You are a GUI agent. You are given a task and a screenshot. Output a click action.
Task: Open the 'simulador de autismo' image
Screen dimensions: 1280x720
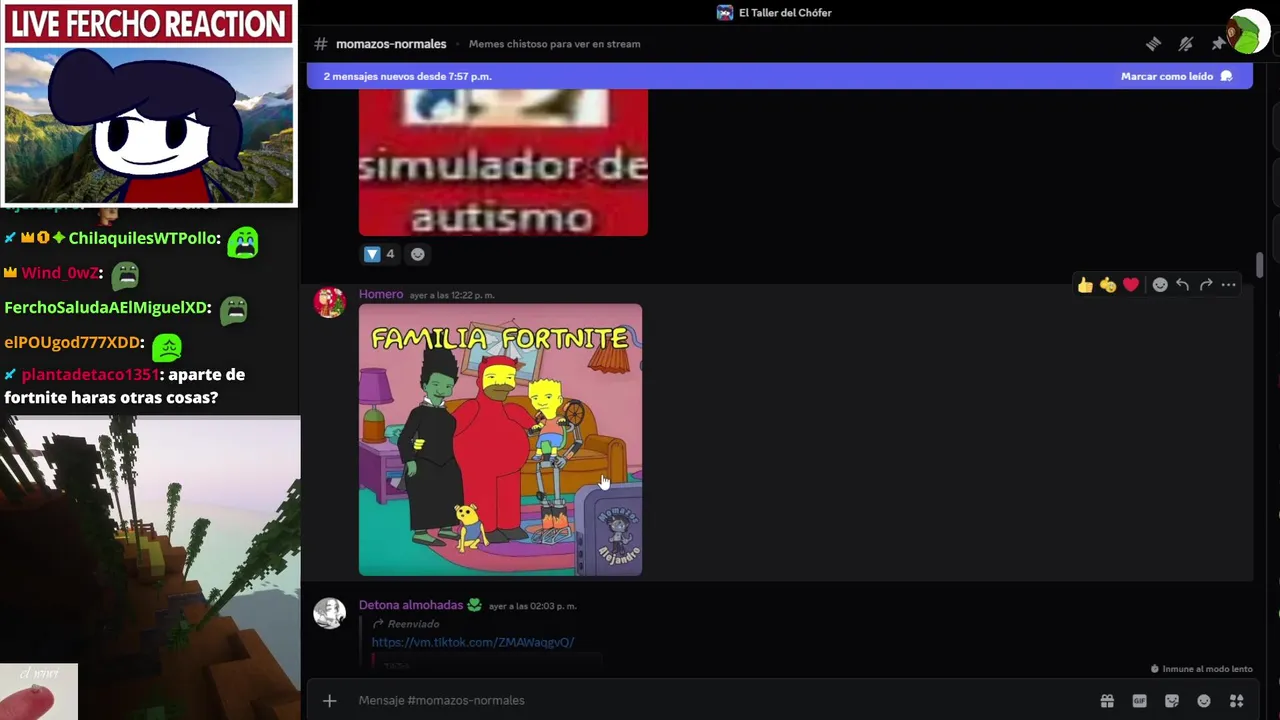pyautogui.click(x=503, y=162)
